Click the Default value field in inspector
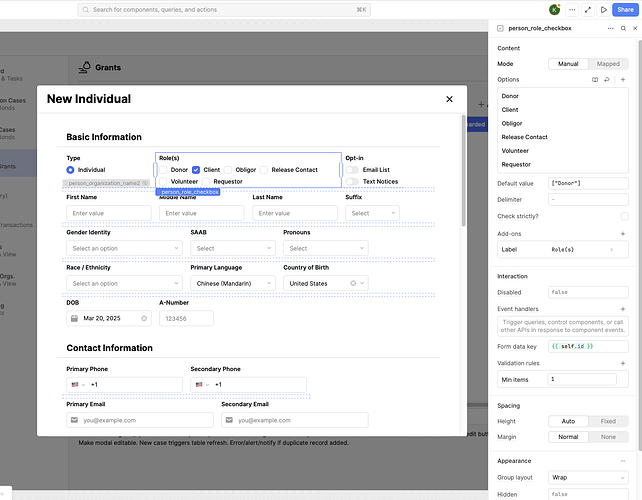 point(588,183)
